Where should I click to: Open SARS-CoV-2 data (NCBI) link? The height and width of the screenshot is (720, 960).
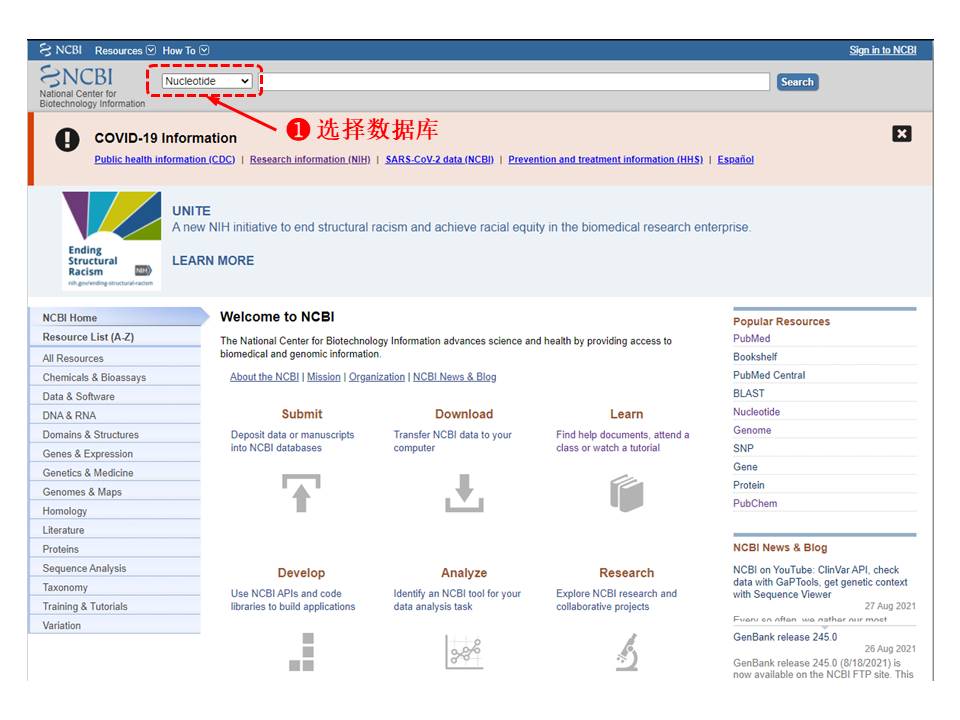[x=439, y=160]
